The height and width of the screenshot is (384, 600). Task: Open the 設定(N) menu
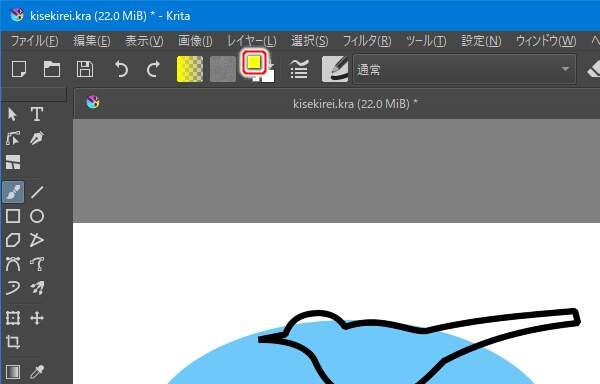pos(481,41)
